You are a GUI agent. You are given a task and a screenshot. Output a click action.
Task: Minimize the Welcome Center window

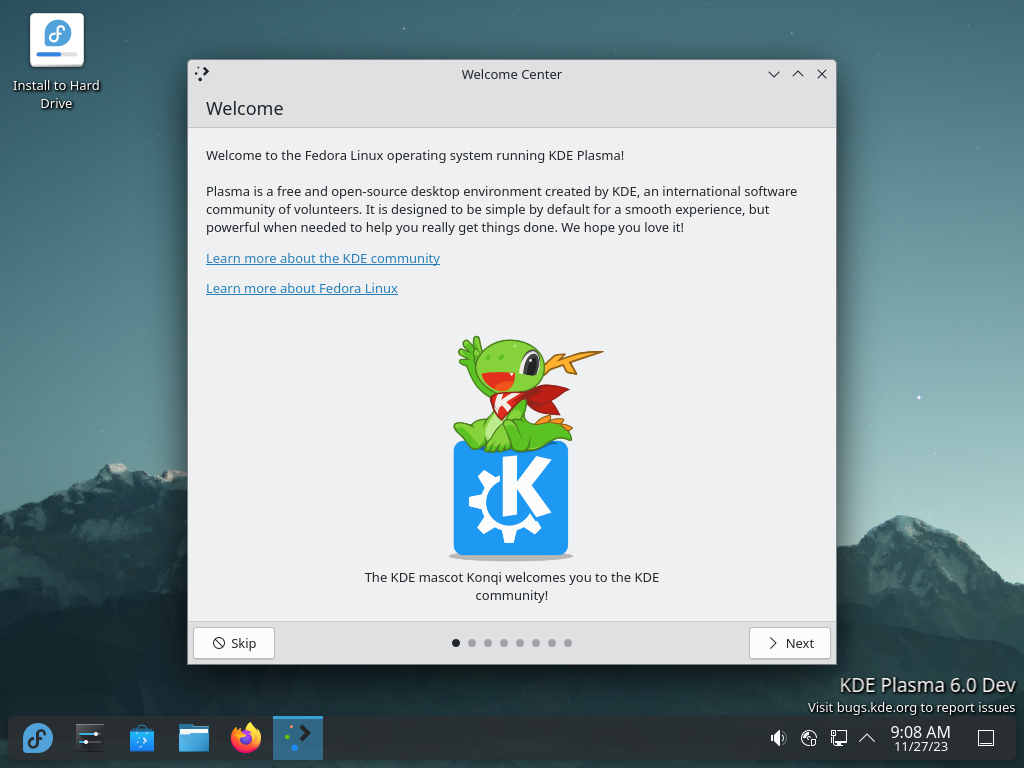coord(774,74)
